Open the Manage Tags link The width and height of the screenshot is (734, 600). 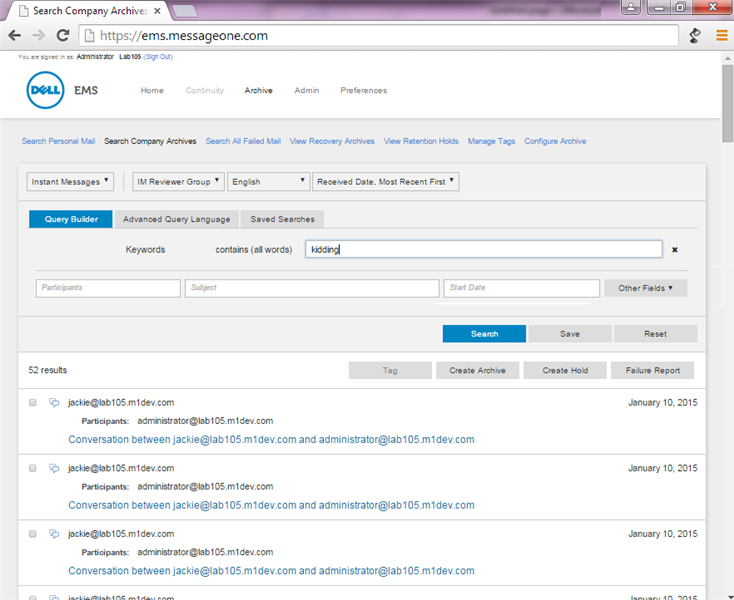(x=491, y=141)
